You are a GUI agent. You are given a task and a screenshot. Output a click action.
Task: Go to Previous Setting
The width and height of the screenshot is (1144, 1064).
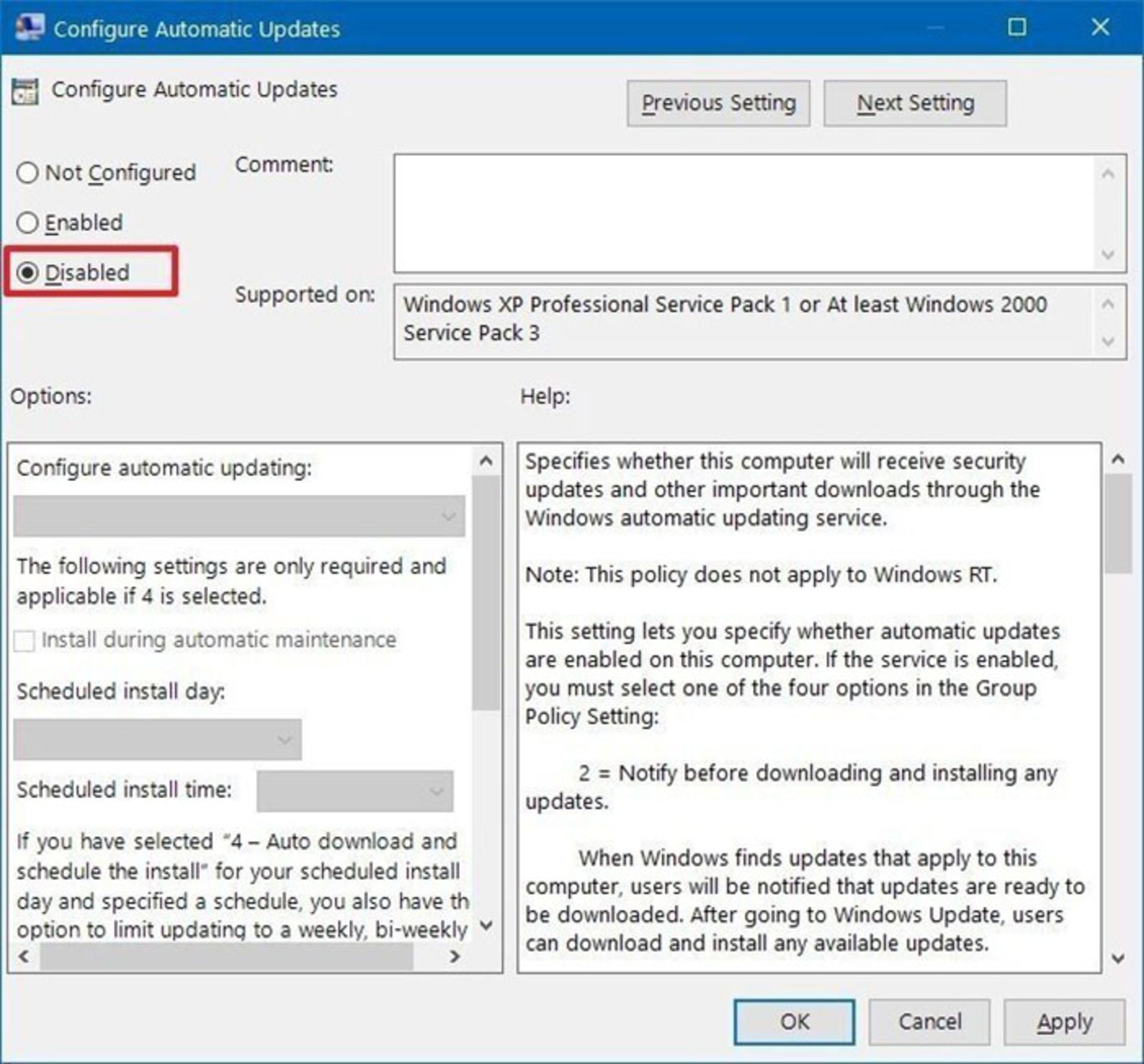click(x=718, y=104)
